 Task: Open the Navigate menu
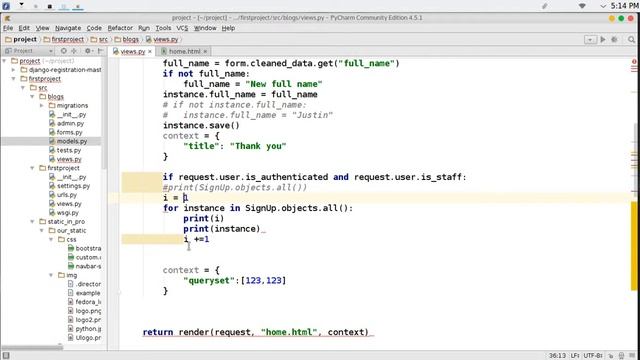tap(68, 28)
